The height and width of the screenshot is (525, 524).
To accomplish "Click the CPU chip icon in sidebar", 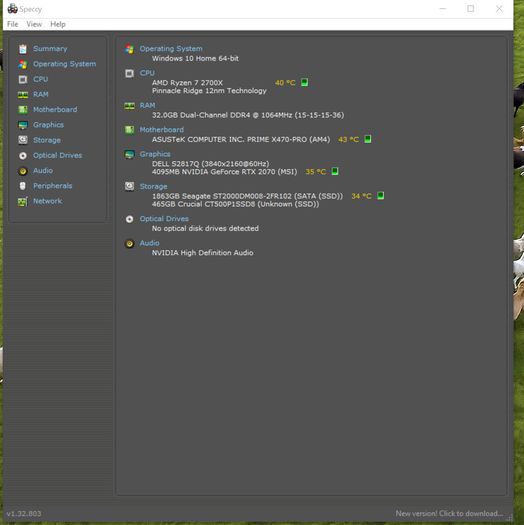I will click(23, 79).
